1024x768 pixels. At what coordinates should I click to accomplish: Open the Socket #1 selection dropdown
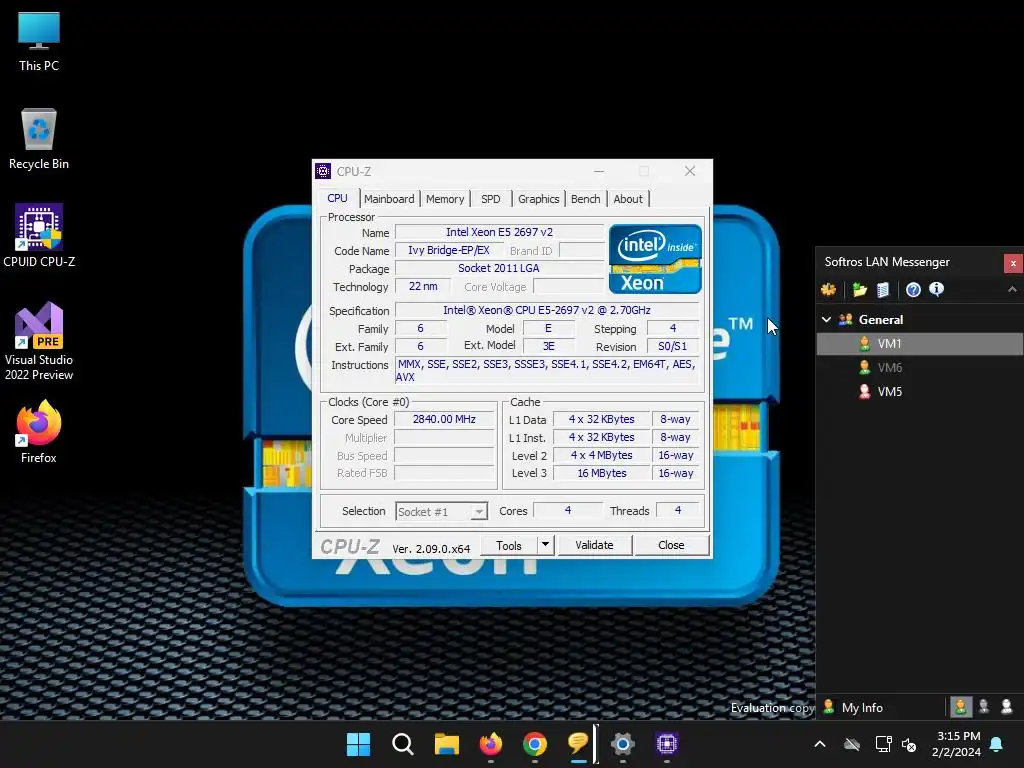pos(441,511)
